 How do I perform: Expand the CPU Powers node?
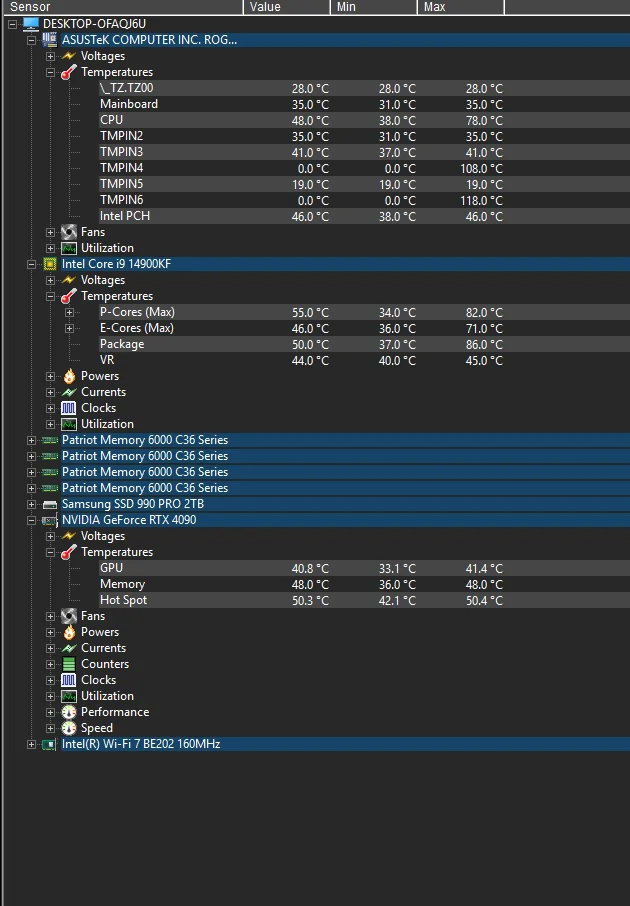pos(50,377)
